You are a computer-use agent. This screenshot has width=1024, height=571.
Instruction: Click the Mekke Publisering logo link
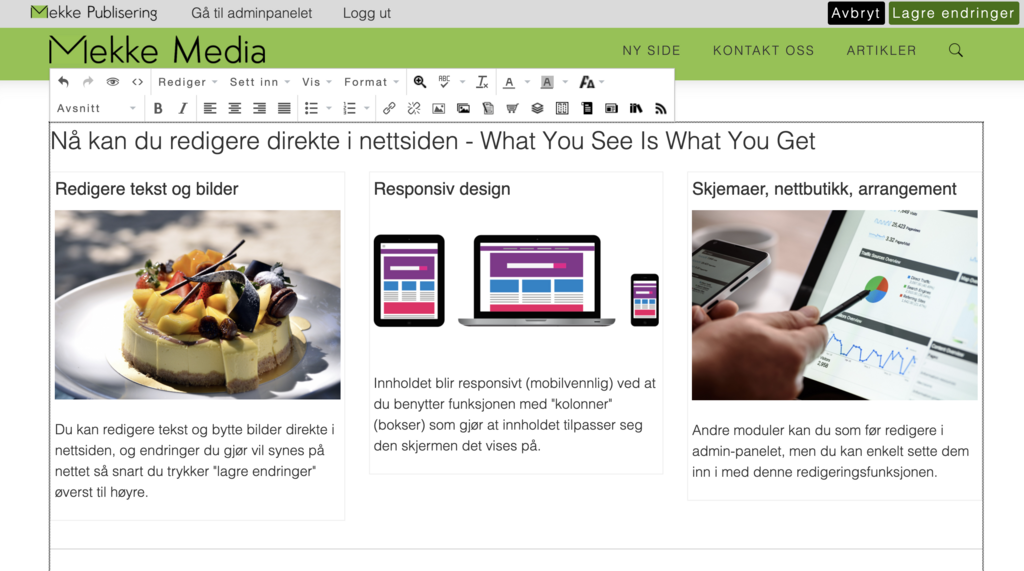coord(94,12)
